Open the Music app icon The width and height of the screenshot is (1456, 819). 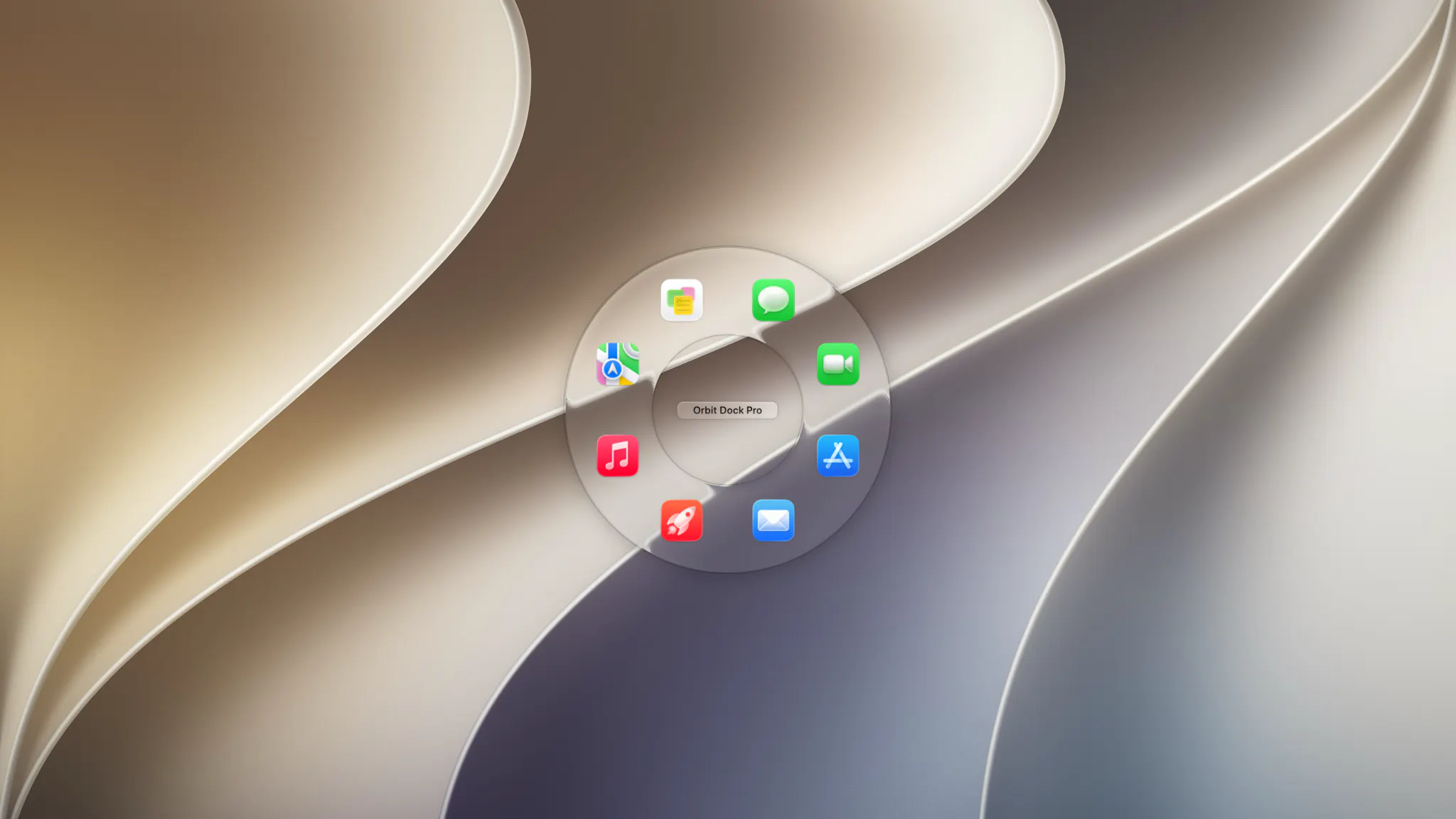coord(617,456)
